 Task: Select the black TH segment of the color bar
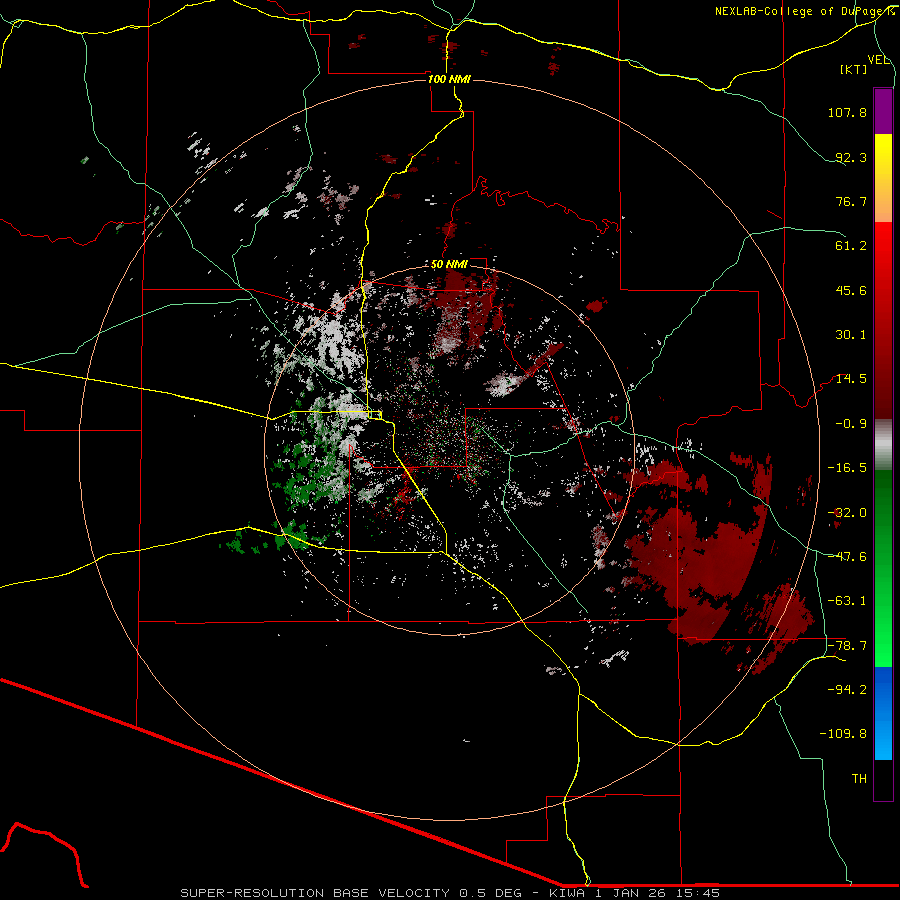[883, 779]
